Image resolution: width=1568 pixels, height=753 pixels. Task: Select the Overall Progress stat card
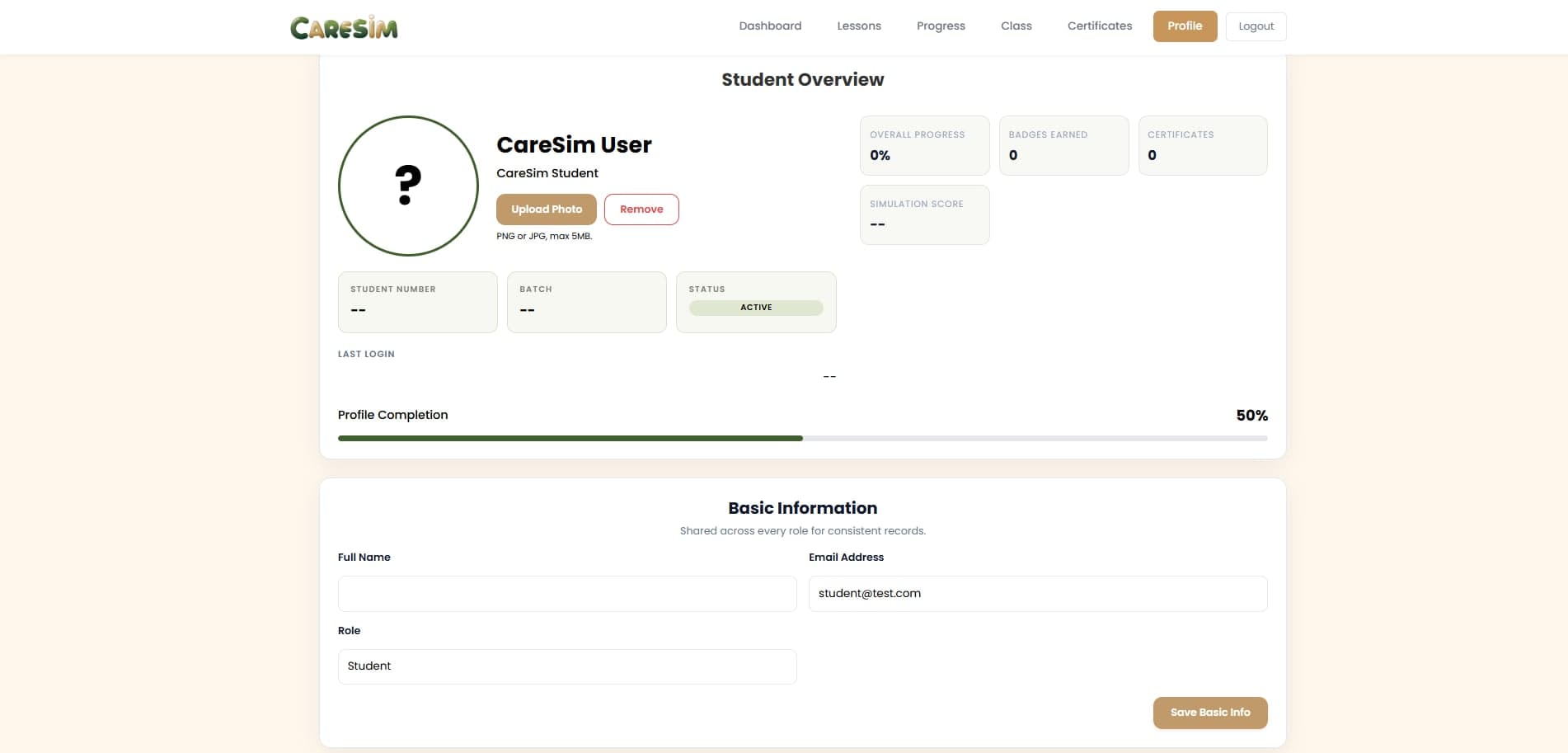924,145
